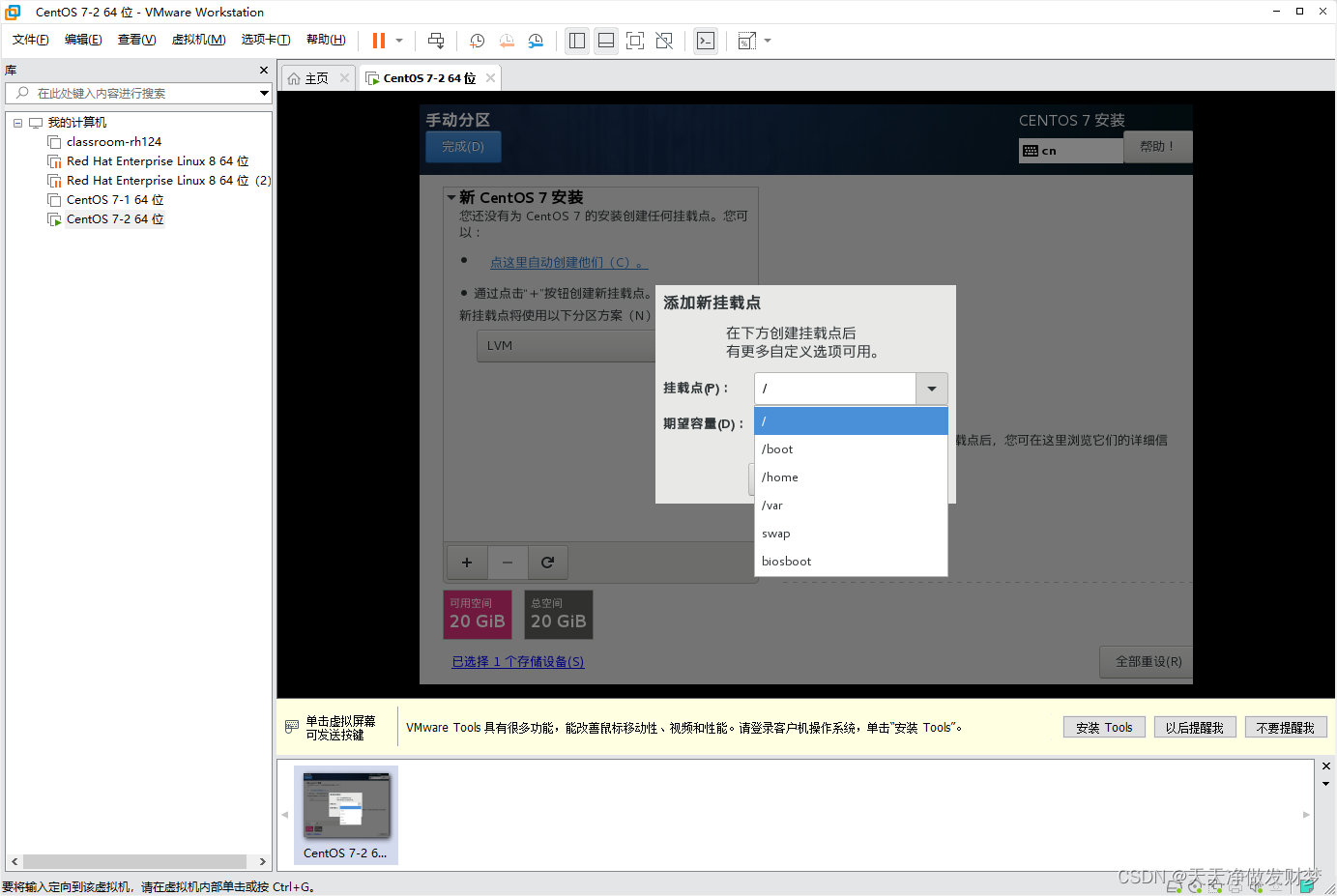Click the 完成(D) done button

tap(463, 147)
